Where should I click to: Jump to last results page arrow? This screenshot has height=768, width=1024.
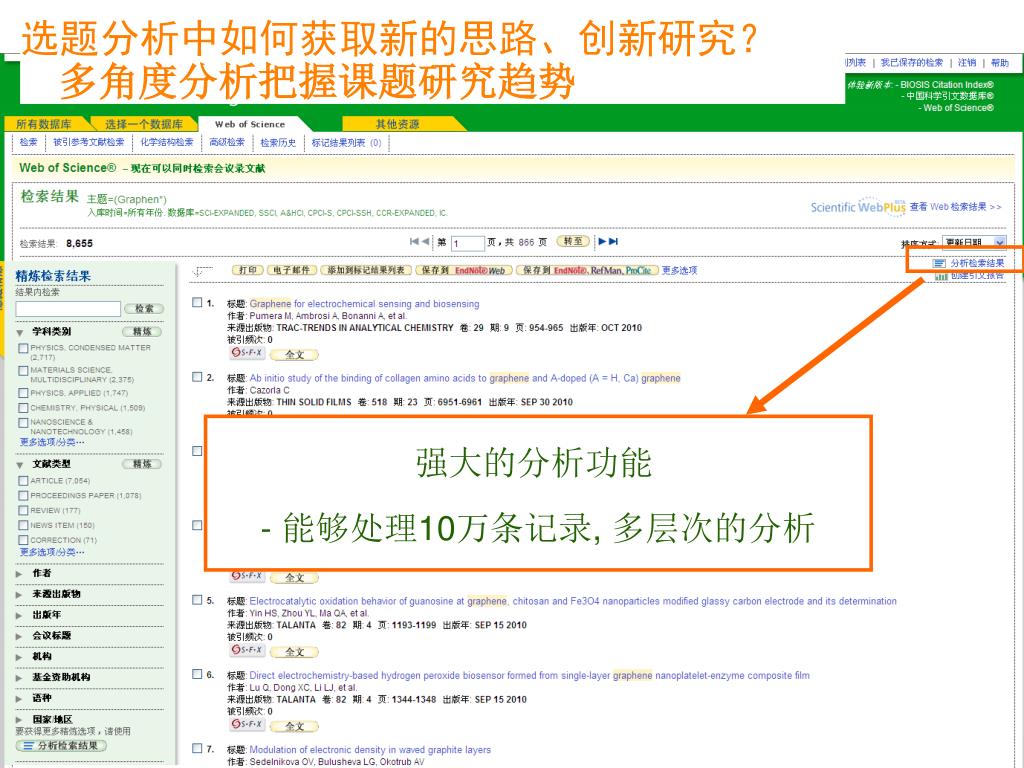613,242
